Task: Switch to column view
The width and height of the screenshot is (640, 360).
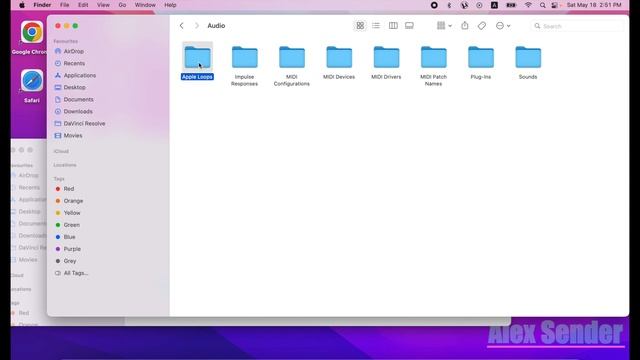Action: [393, 26]
